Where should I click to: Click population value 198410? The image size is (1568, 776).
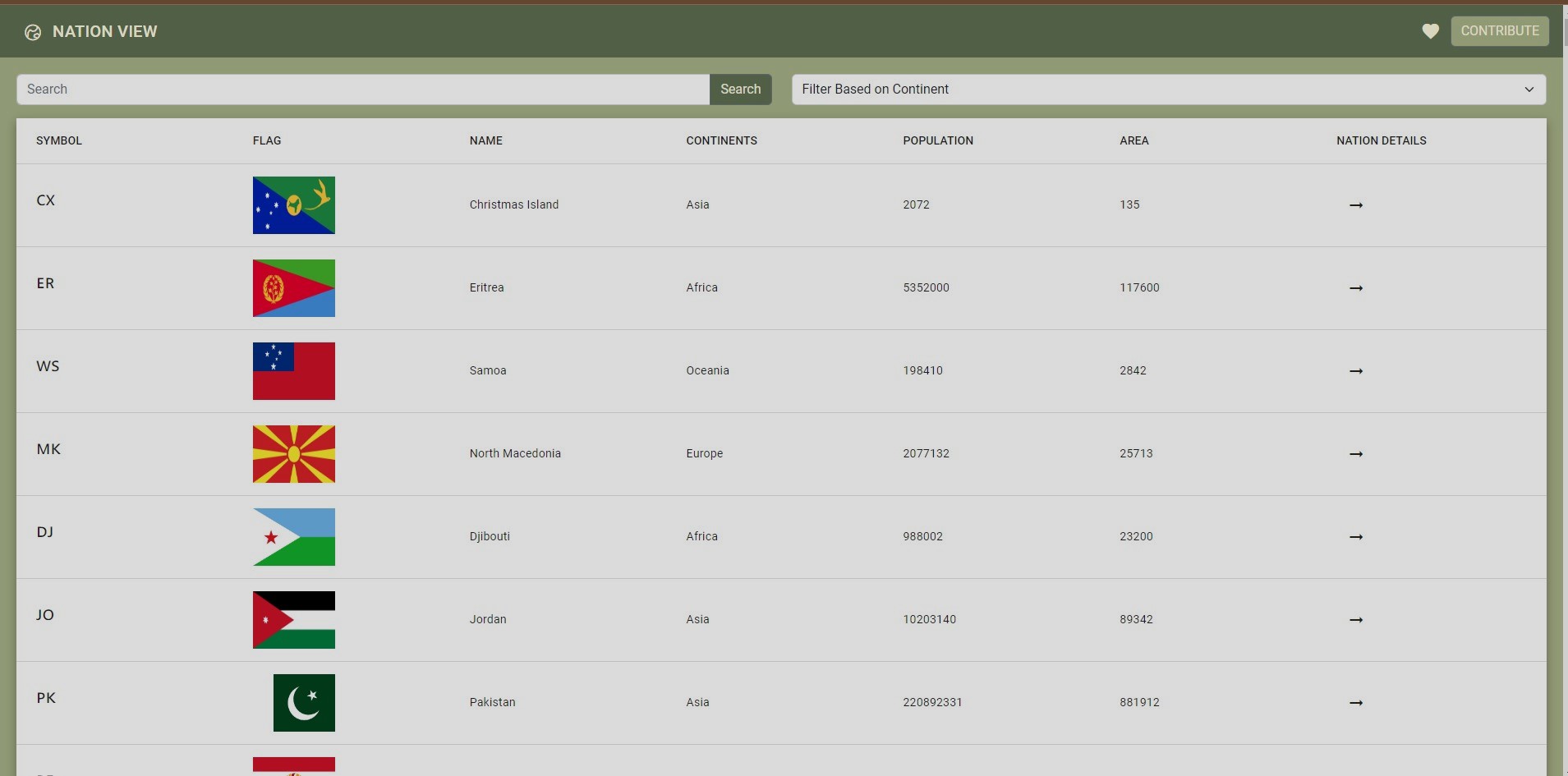923,370
